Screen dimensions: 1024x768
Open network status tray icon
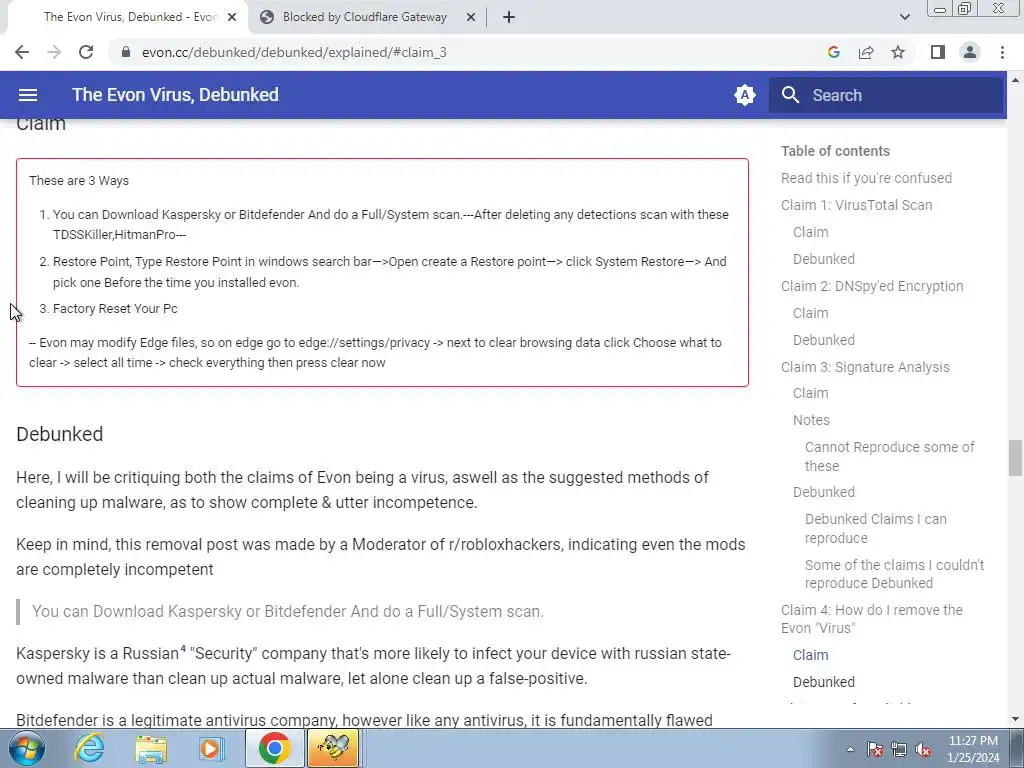tap(899, 749)
